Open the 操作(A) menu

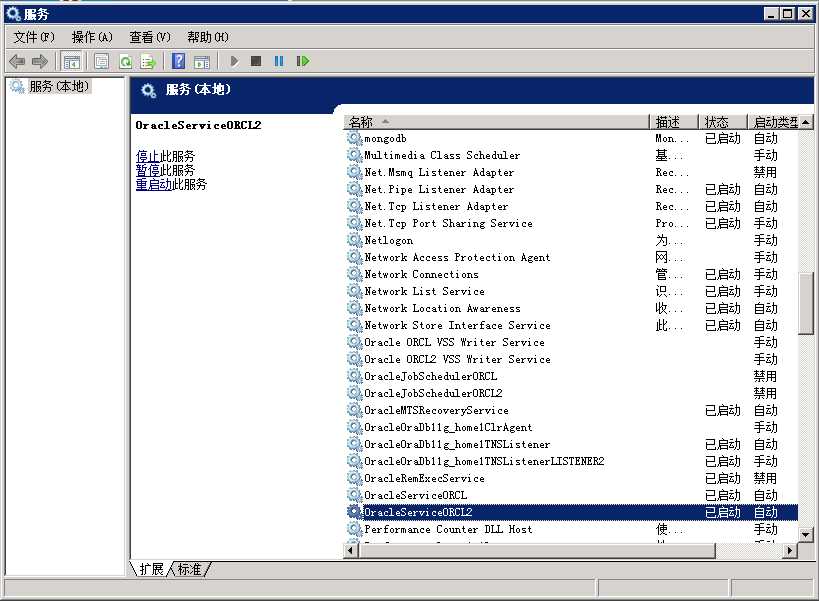point(92,37)
